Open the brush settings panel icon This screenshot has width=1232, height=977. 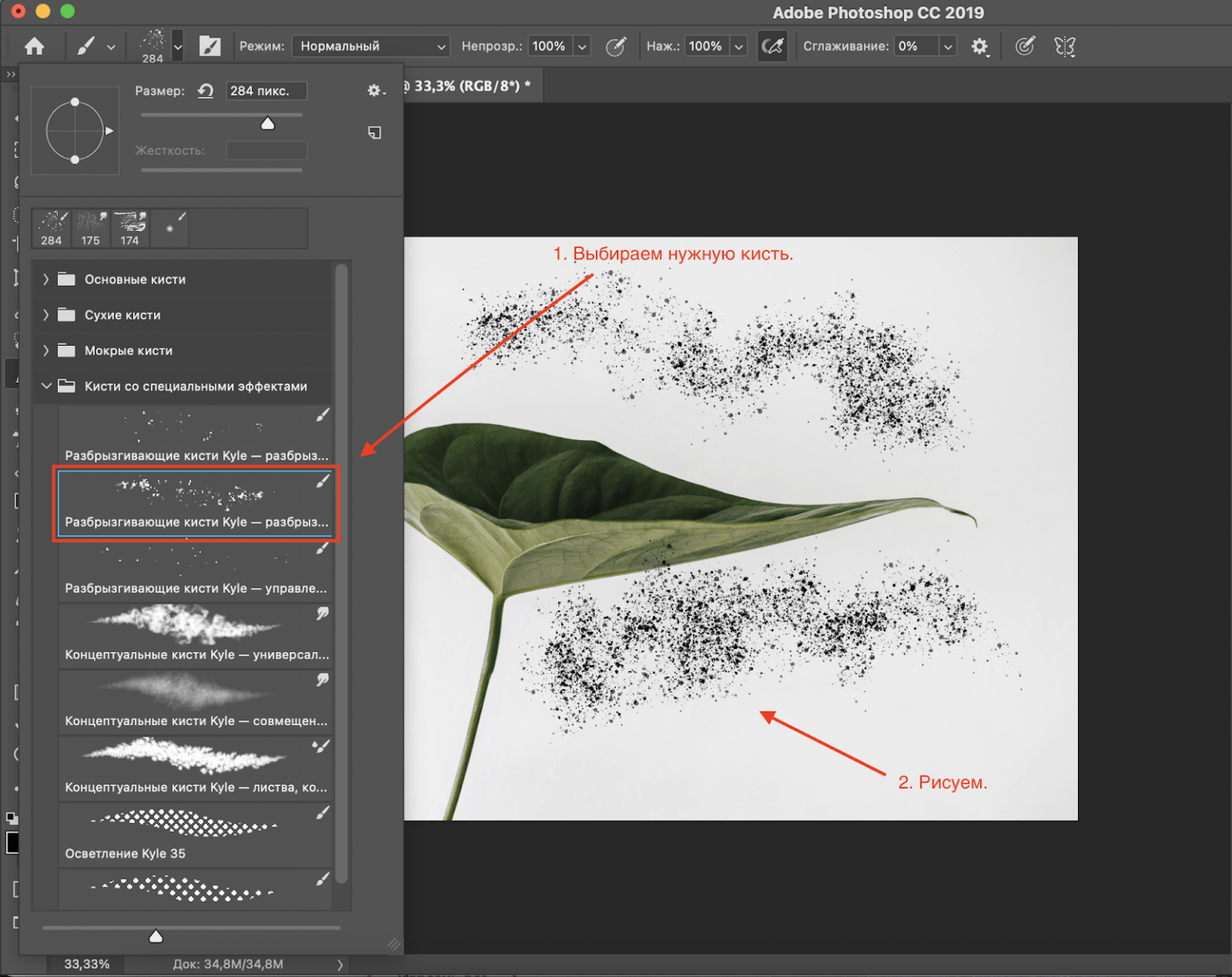click(210, 47)
